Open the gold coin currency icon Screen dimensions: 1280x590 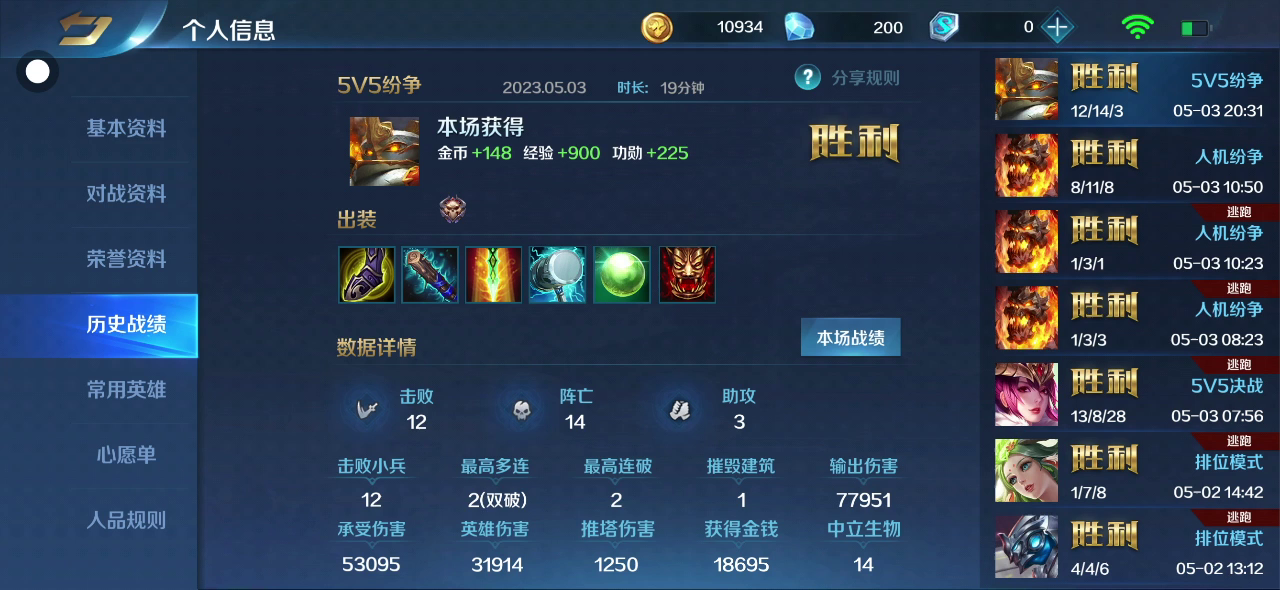(x=657, y=27)
